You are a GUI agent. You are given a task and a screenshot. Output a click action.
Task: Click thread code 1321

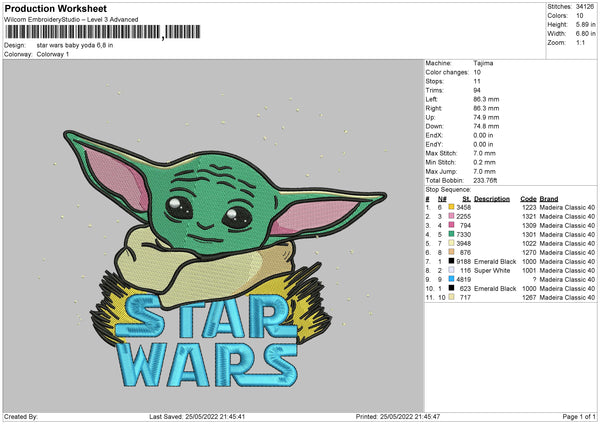[x=529, y=216]
